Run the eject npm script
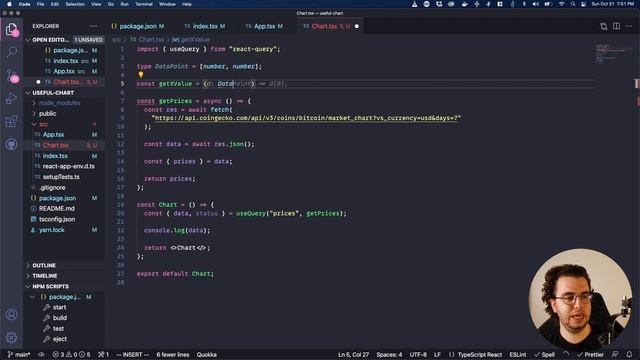 coord(60,339)
